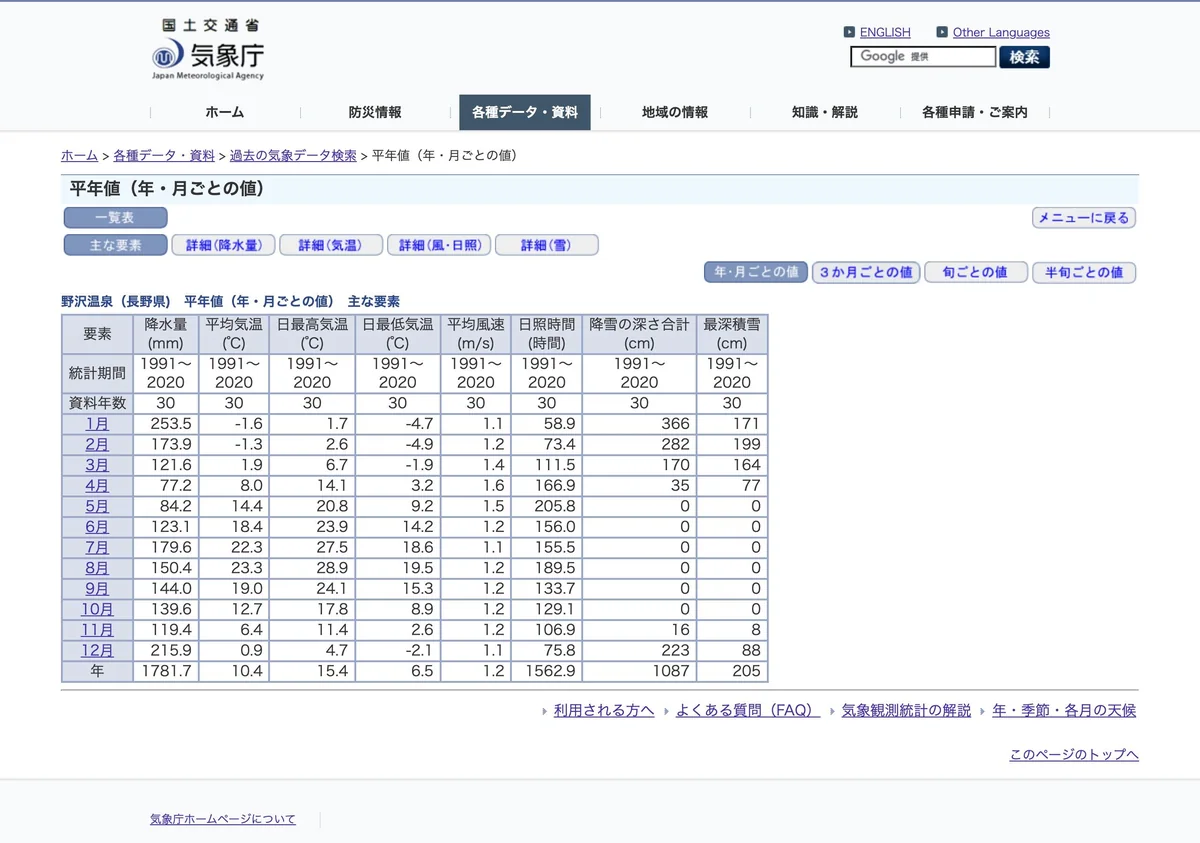Screen dimensions: 1200x843
Task: Open the 11月 row link
Action: pyautogui.click(x=97, y=630)
